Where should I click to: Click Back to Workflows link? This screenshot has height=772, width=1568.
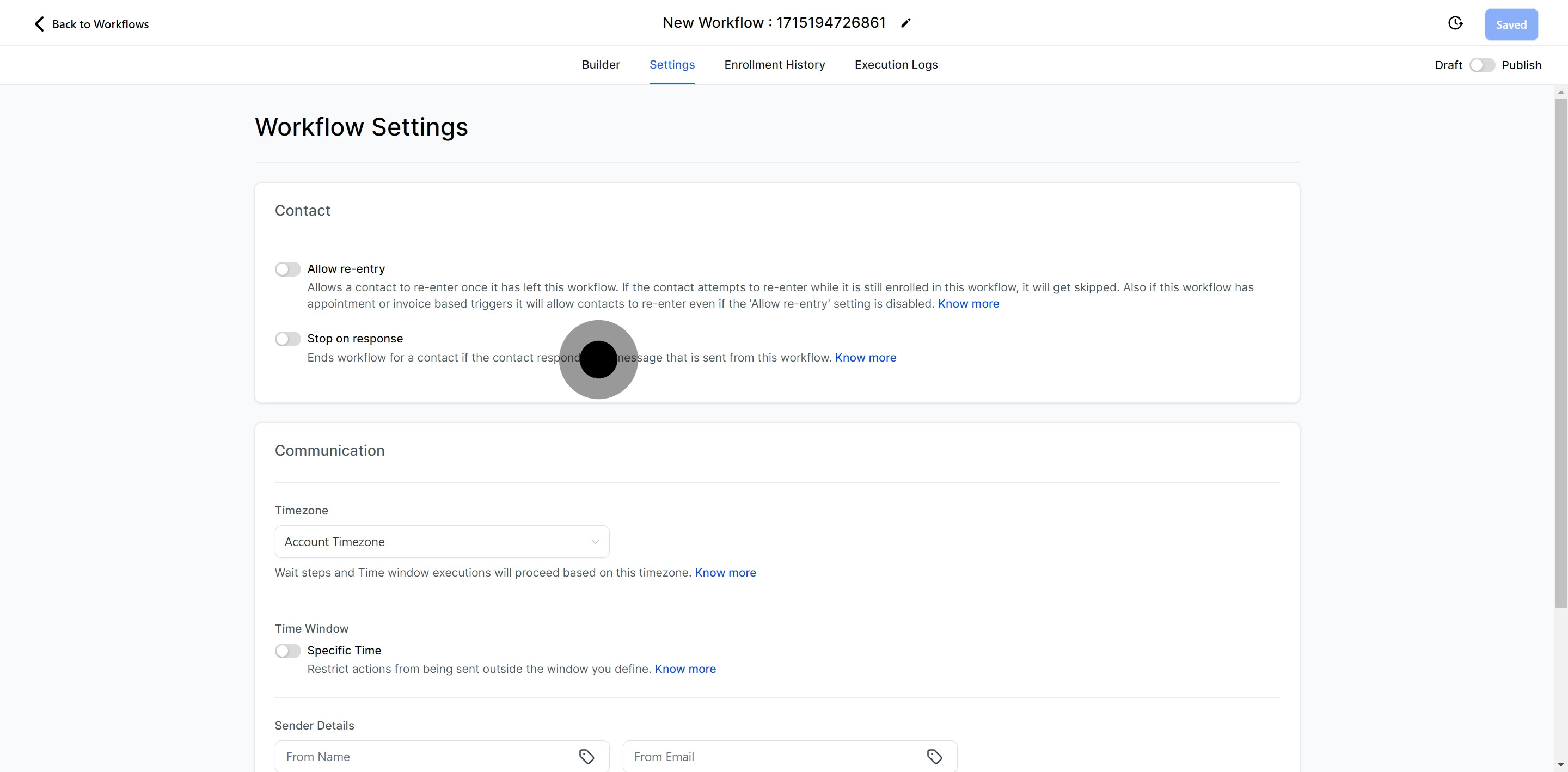tap(100, 24)
